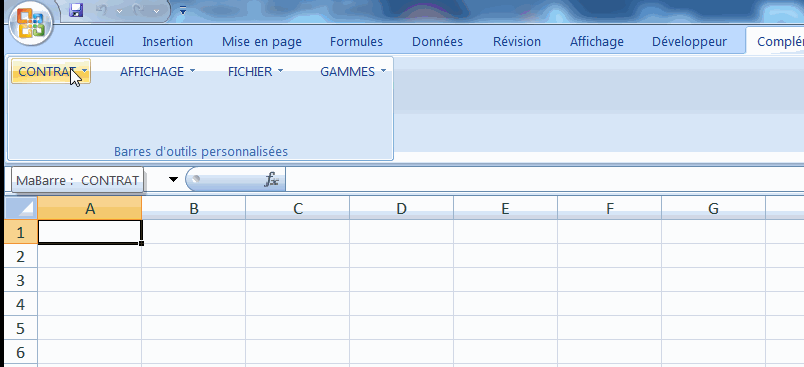Select row 1 header
Viewport: 804px width, 367px height.
pyautogui.click(x=21, y=232)
